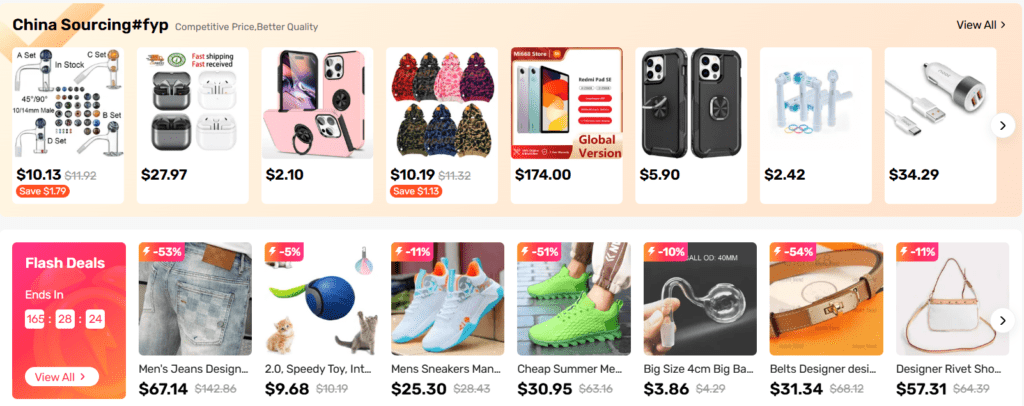Open the Speedy Toy cat ball deal image
The height and width of the screenshot is (406, 1024).
[321, 299]
